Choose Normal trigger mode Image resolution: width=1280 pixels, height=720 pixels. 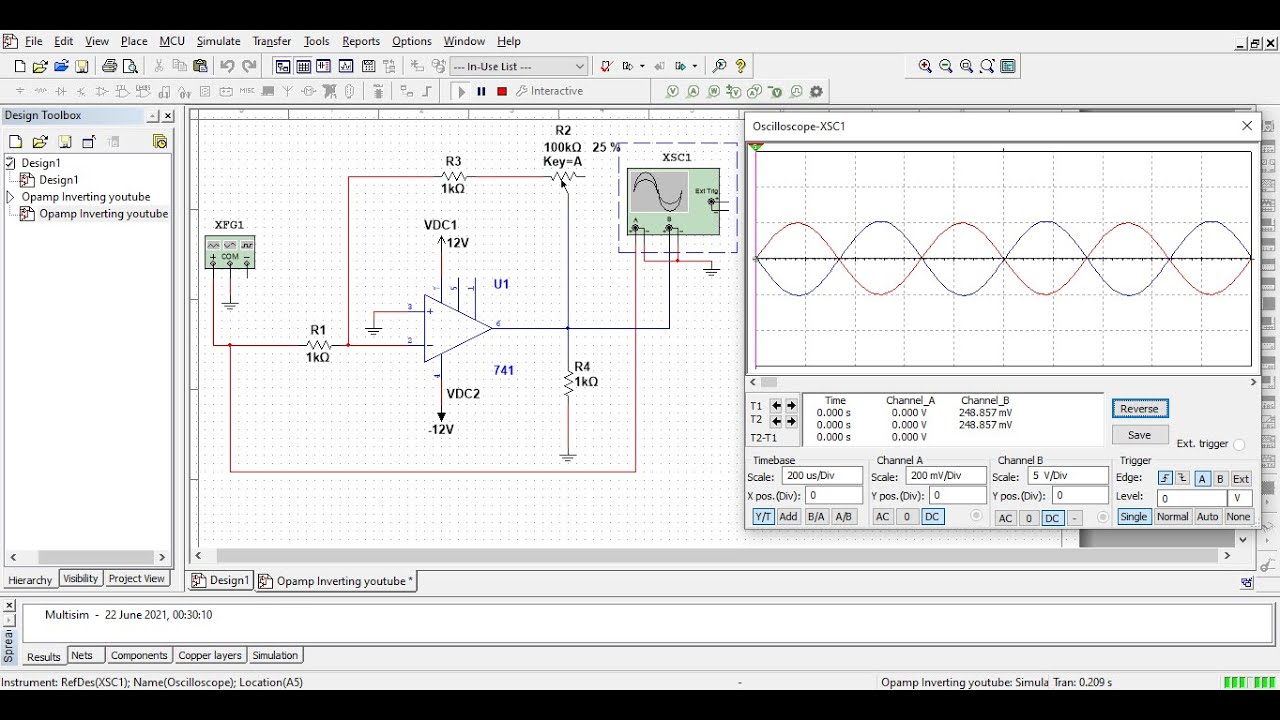pos(1172,517)
